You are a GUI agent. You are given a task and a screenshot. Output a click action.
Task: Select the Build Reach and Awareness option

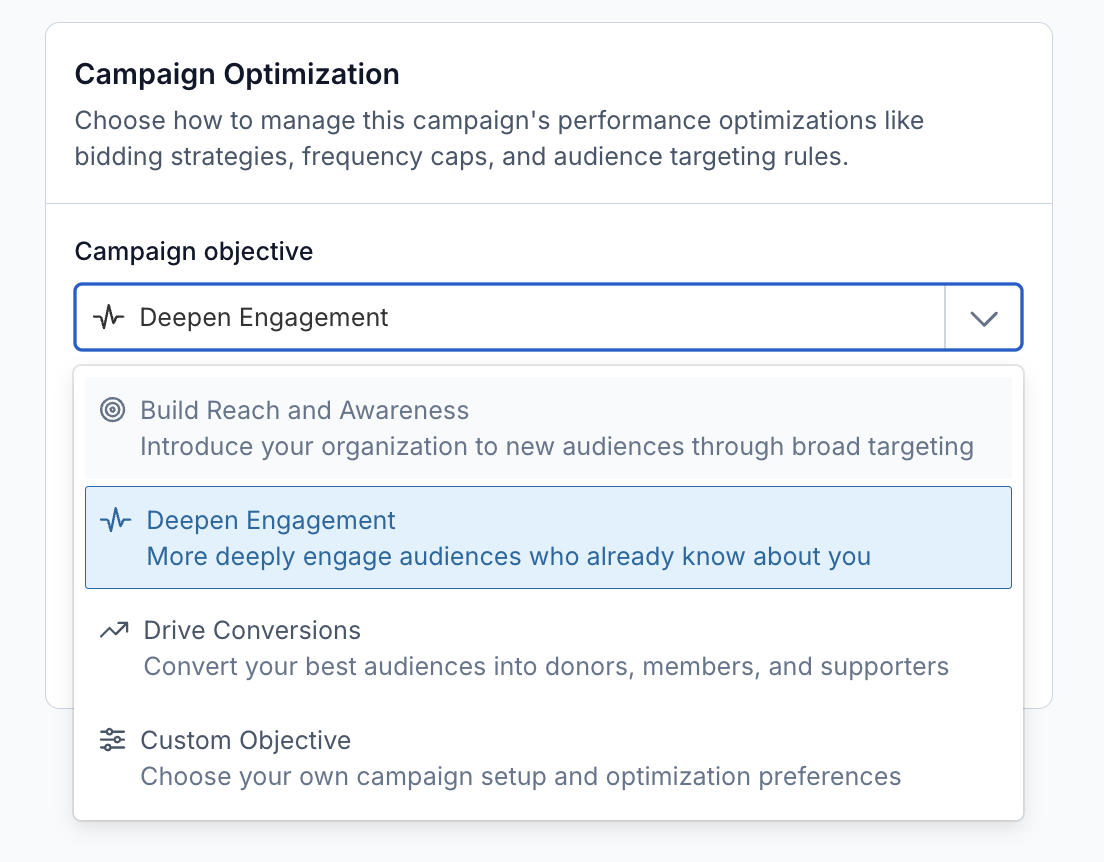[x=548, y=428]
